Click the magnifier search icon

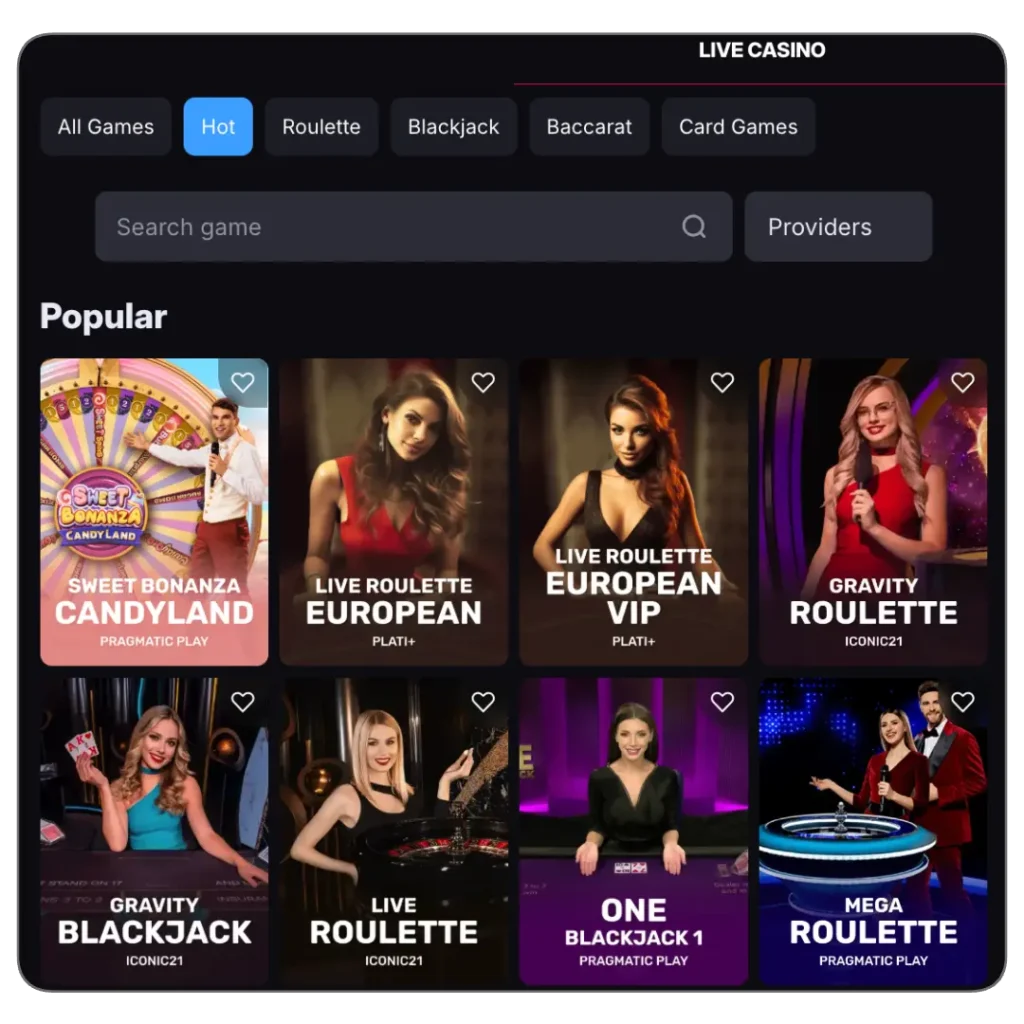[694, 227]
